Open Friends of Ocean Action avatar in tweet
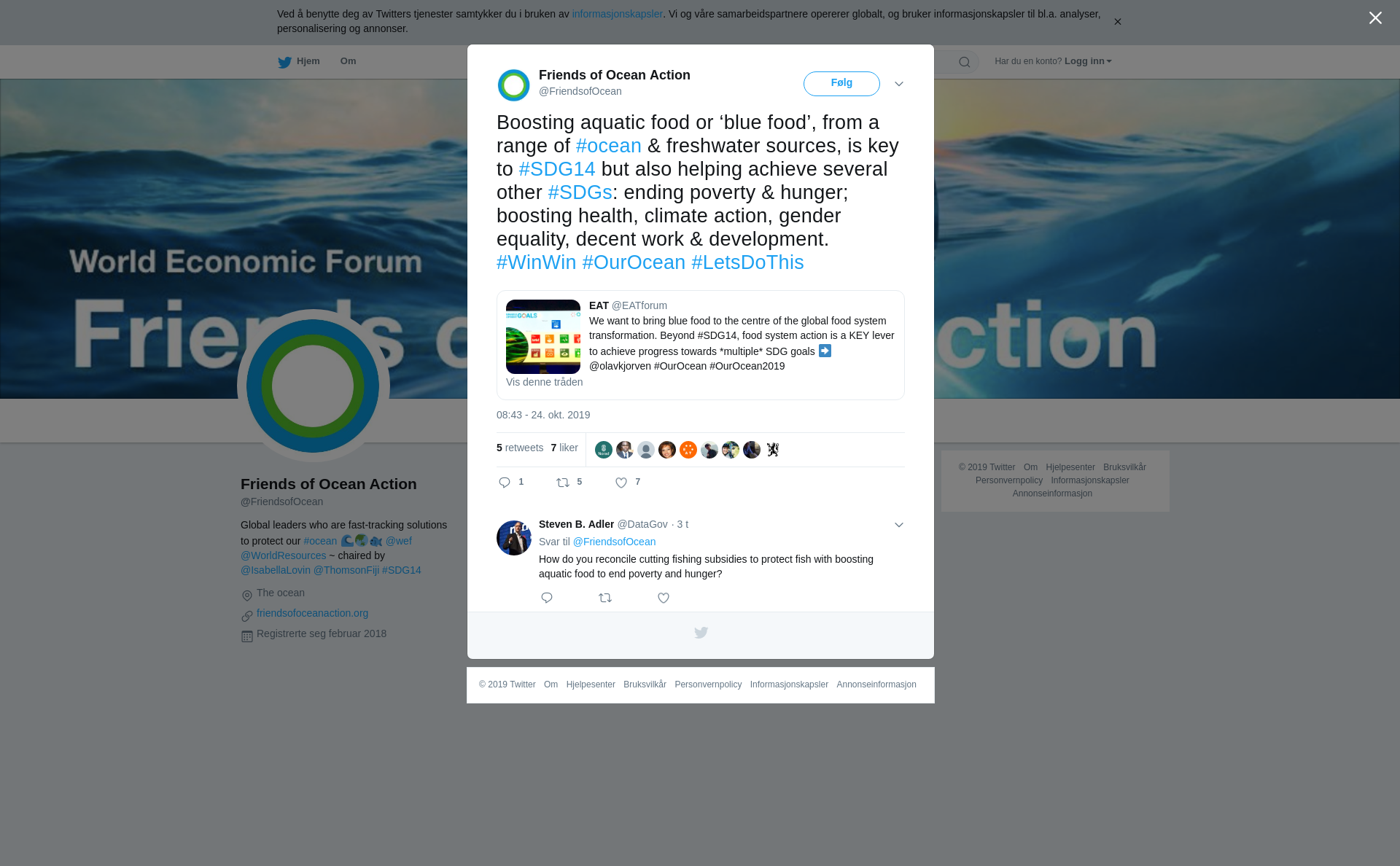Screen dimensions: 1400x866 coord(513,85)
